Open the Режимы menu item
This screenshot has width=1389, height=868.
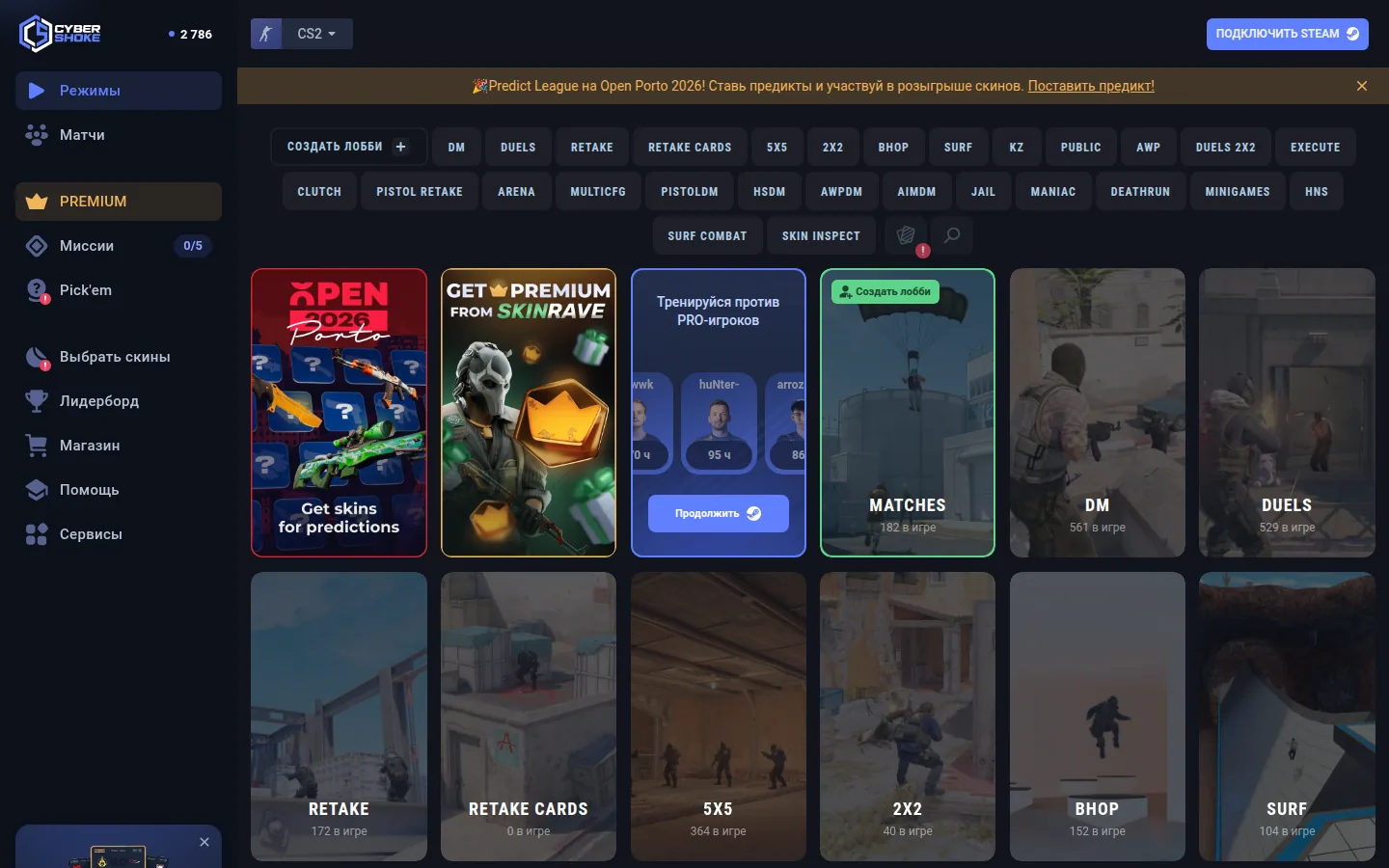(x=119, y=91)
